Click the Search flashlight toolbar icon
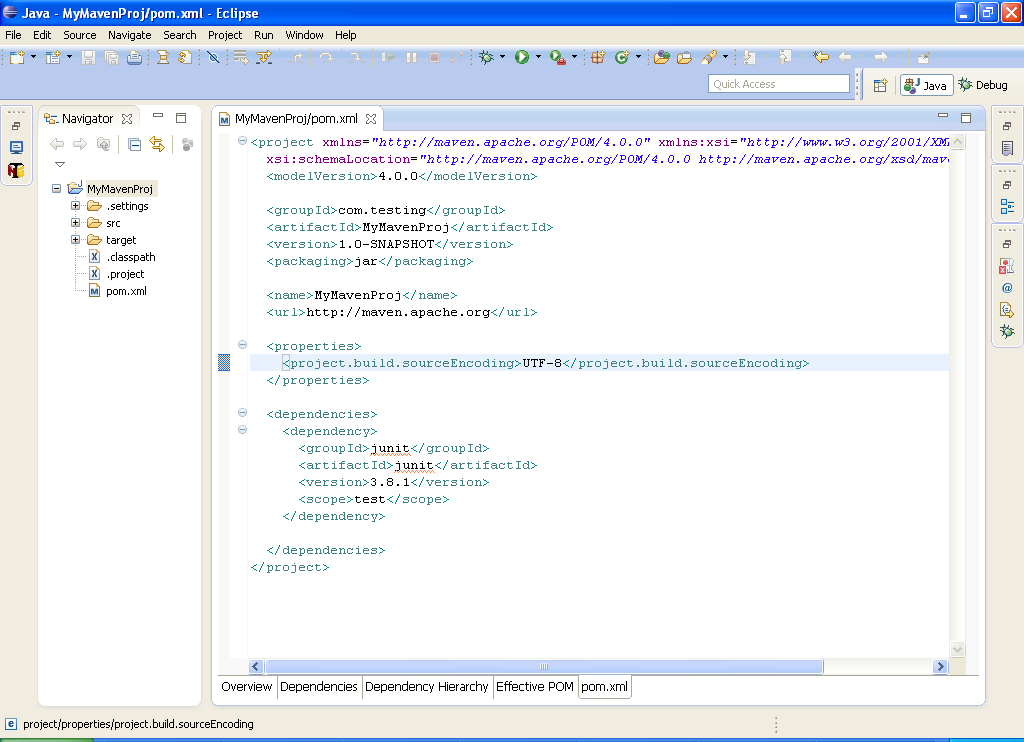The width and height of the screenshot is (1024, 742). [709, 57]
